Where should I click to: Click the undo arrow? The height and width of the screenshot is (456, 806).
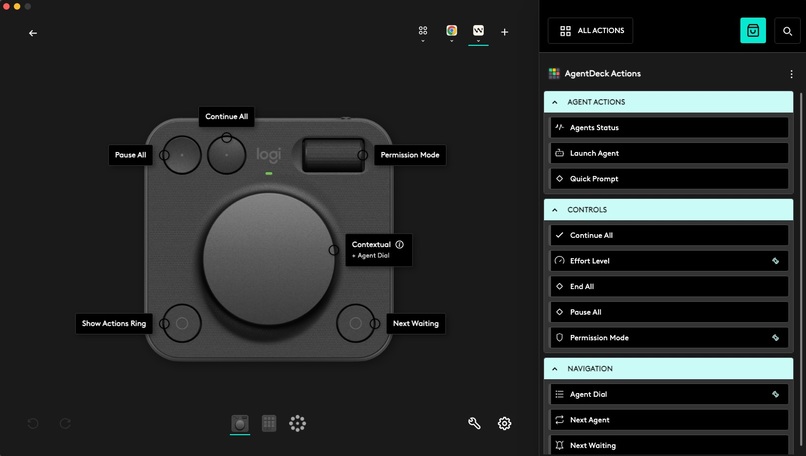pos(33,423)
